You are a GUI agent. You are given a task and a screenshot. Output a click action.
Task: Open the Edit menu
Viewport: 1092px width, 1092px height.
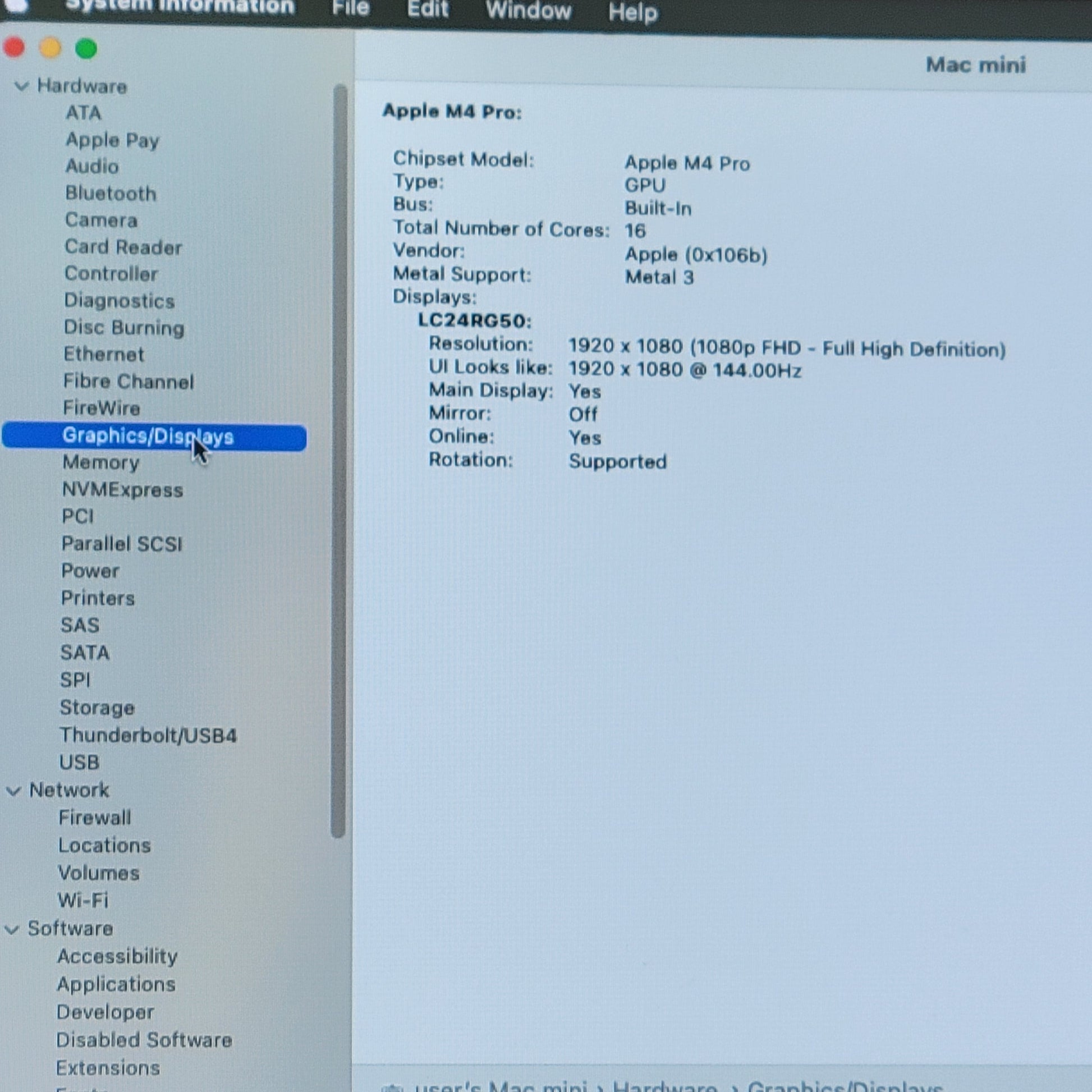(x=427, y=9)
